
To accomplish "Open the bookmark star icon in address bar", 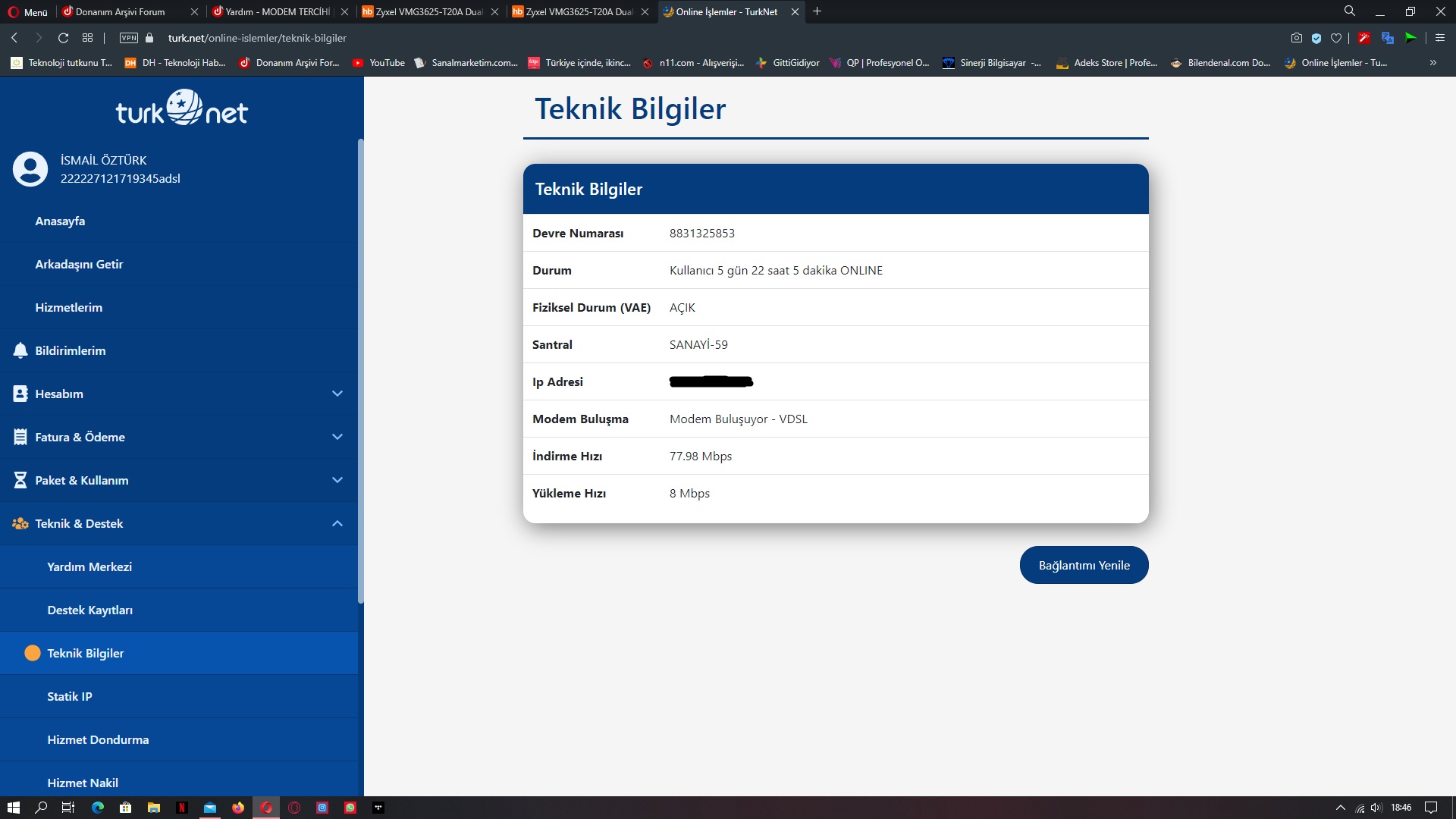I will (x=1336, y=38).
